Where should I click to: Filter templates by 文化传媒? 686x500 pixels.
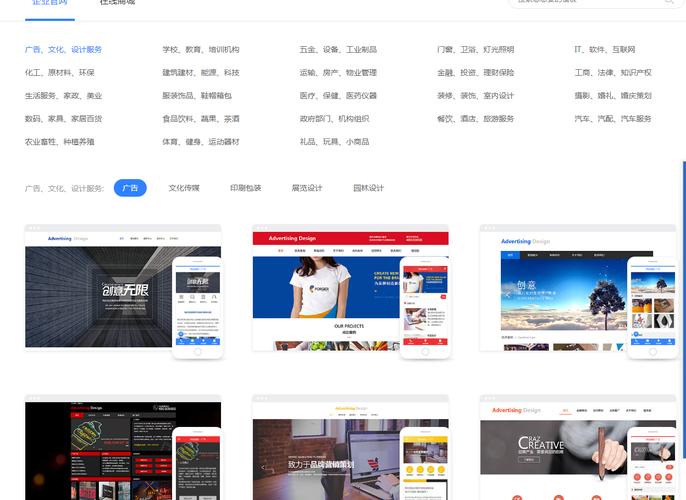coord(184,188)
